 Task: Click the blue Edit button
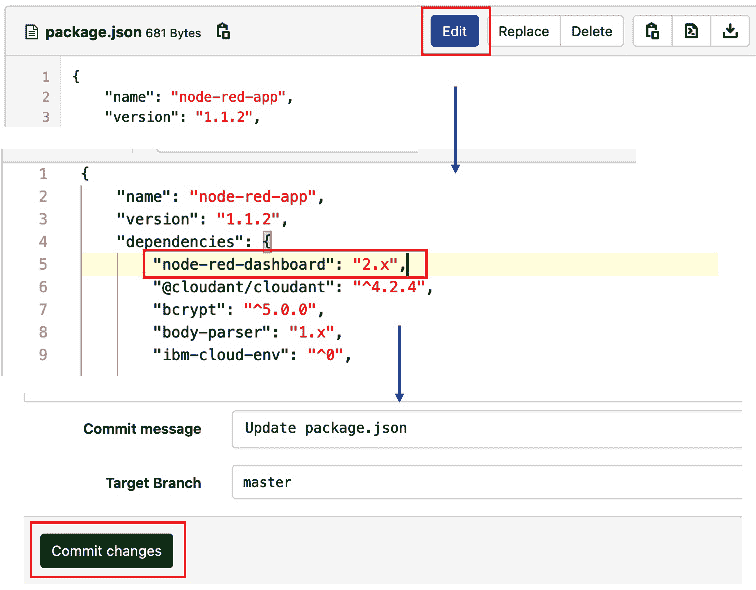(x=455, y=31)
